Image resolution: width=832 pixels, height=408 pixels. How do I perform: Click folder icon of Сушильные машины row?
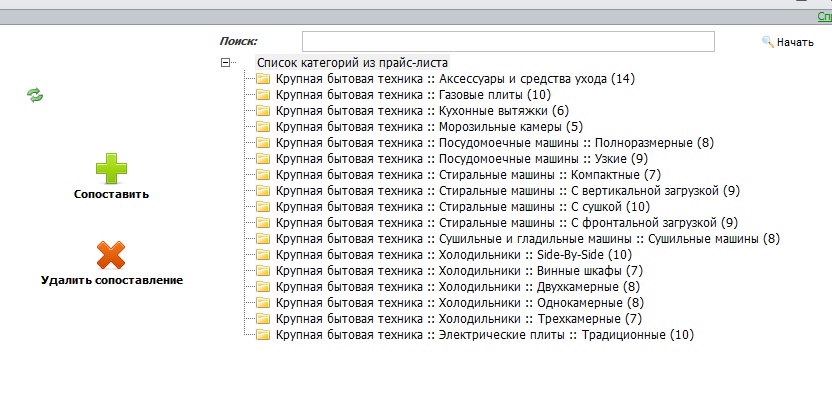[263, 239]
